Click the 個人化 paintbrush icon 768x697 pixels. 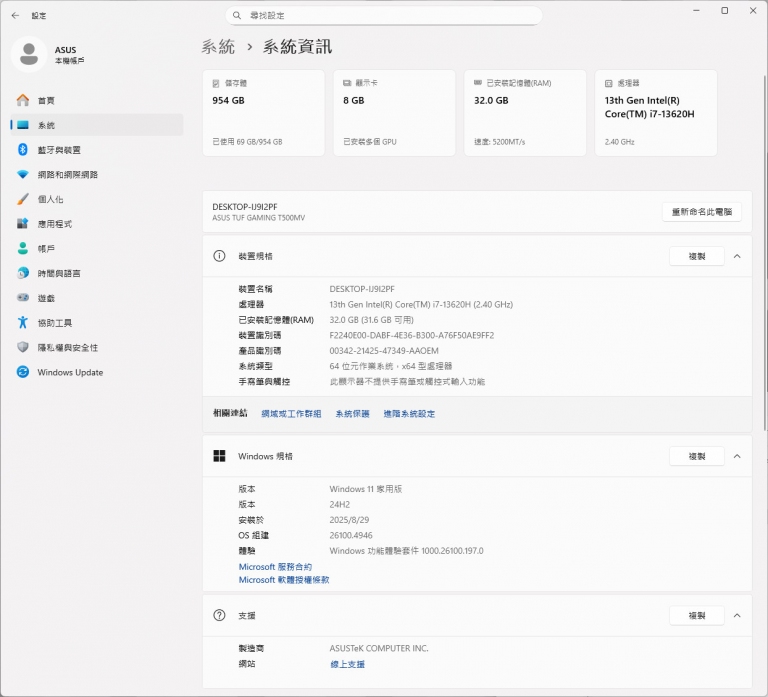pyautogui.click(x=23, y=199)
